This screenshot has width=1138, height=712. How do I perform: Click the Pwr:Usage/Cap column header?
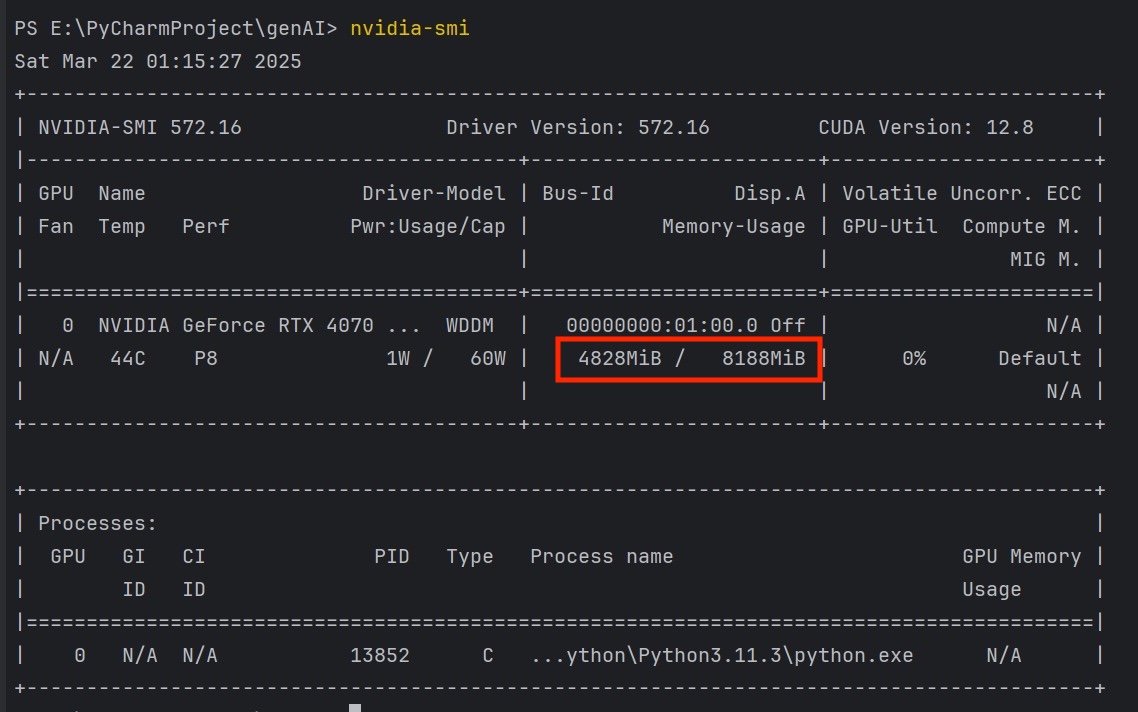tap(427, 226)
